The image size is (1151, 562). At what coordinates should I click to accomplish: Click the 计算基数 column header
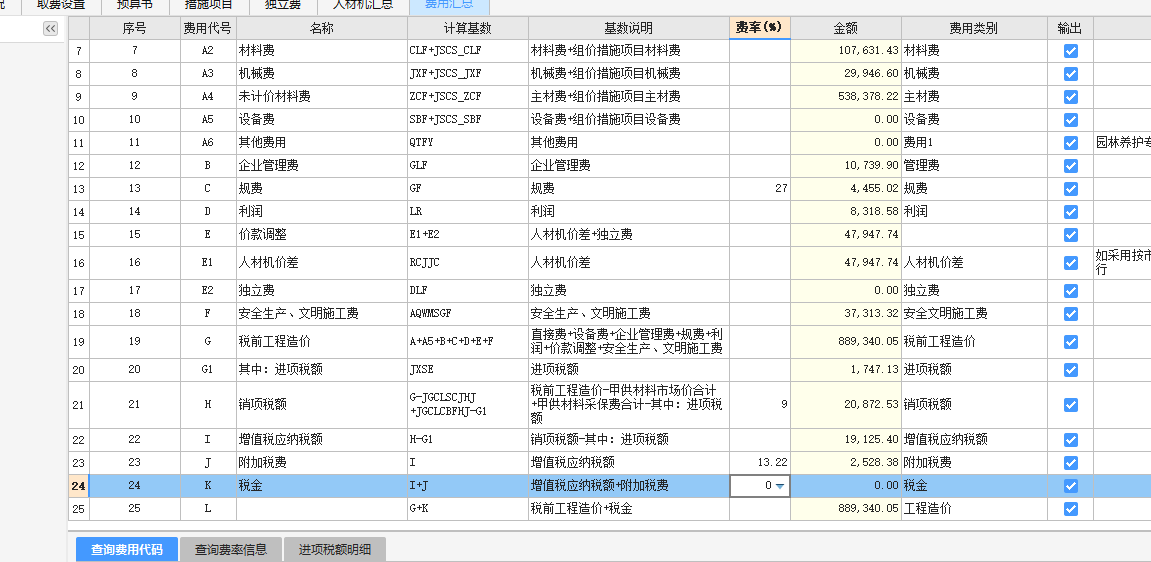[x=468, y=28]
